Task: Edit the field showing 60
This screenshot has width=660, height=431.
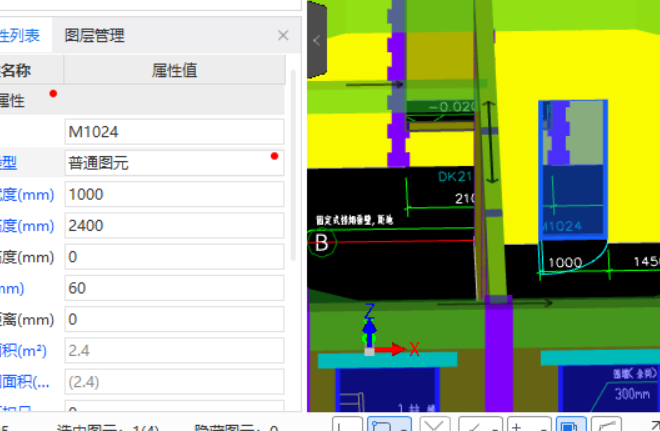Action: click(x=174, y=288)
